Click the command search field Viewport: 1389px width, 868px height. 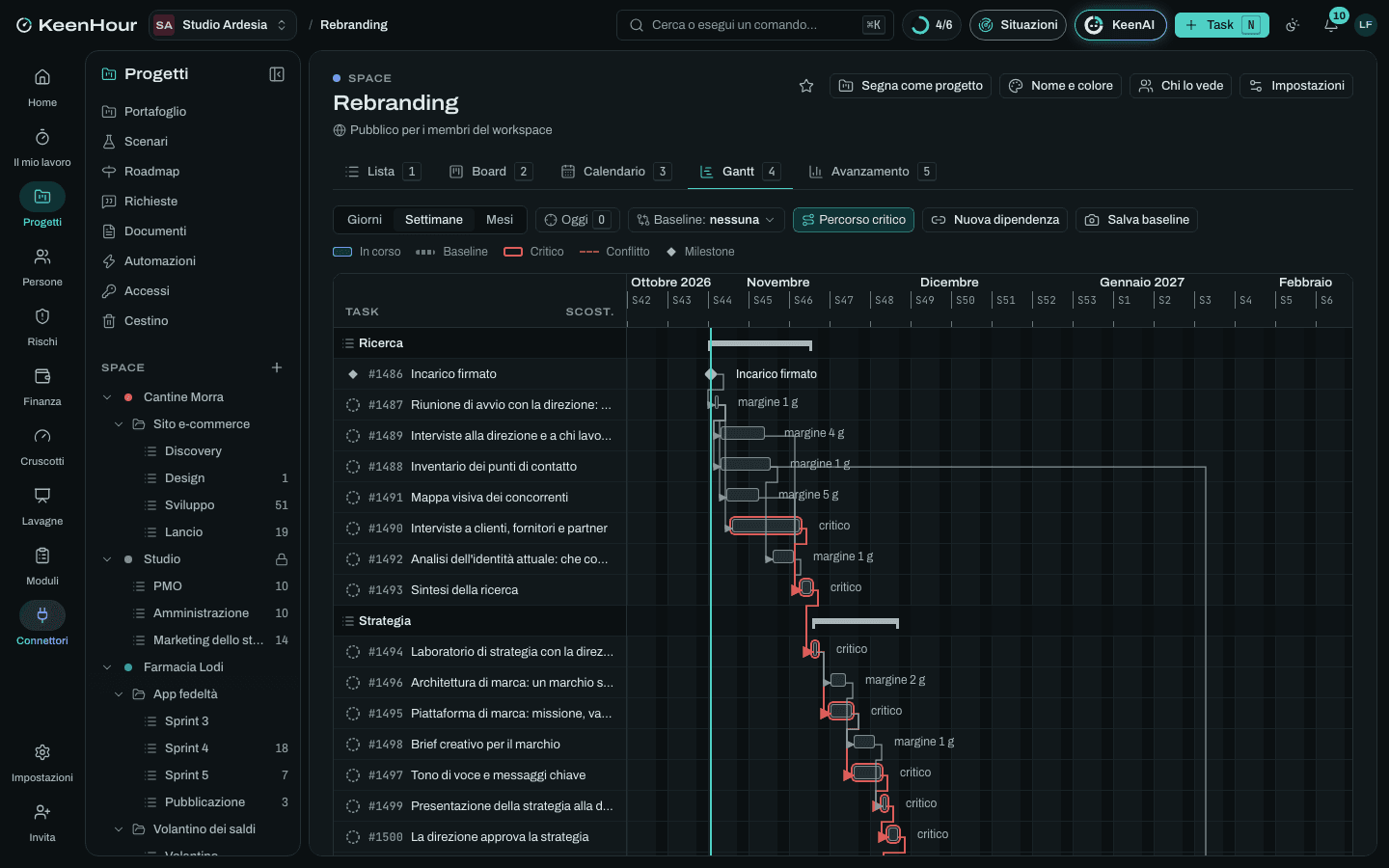(754, 25)
